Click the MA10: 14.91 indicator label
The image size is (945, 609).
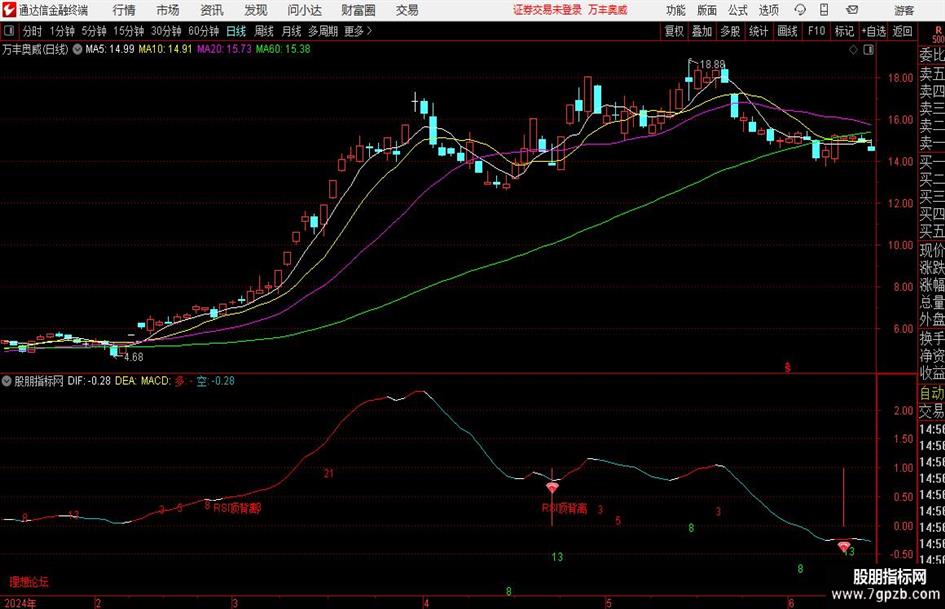pyautogui.click(x=165, y=49)
